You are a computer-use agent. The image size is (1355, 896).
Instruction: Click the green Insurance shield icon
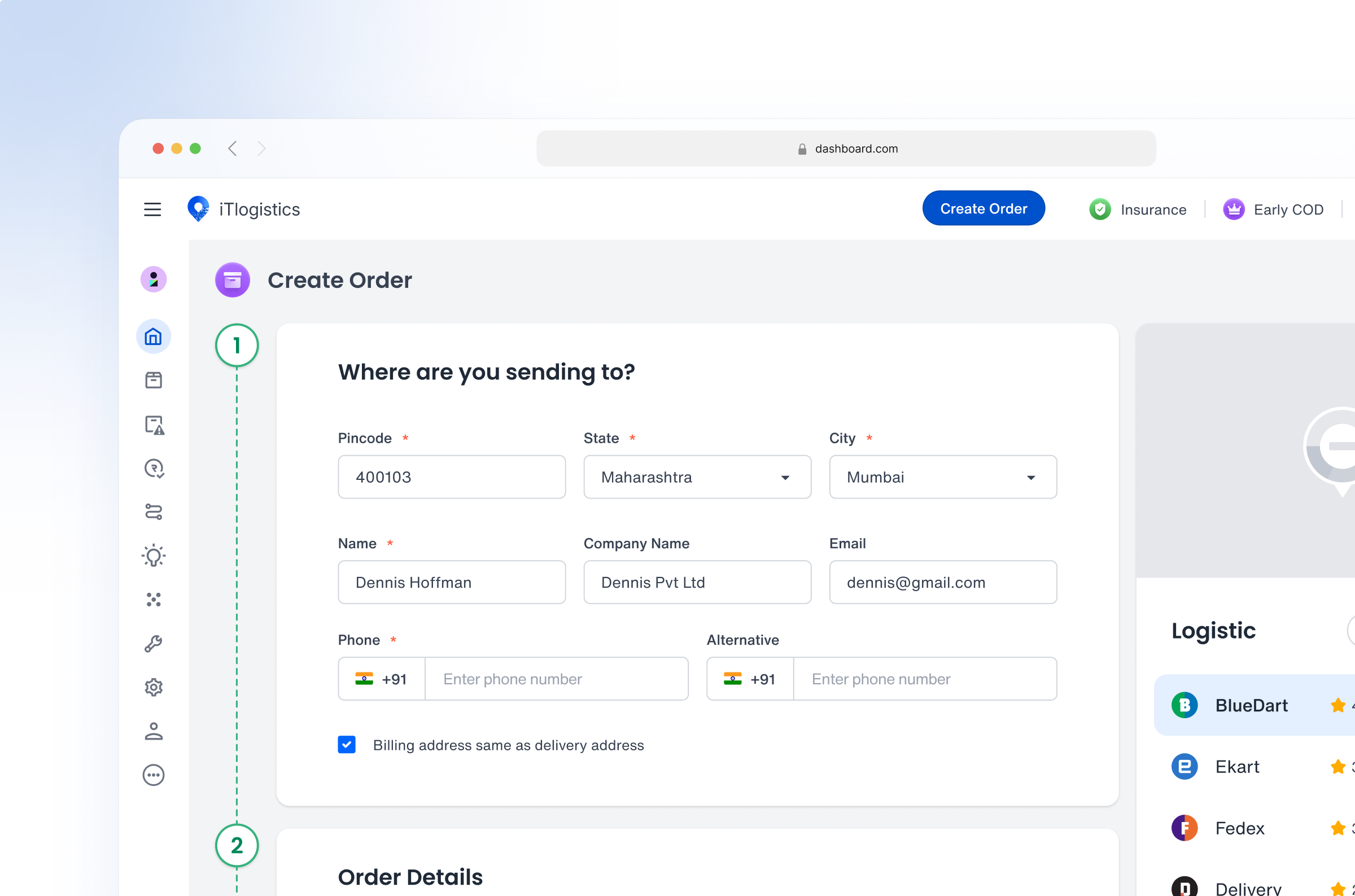(1100, 209)
